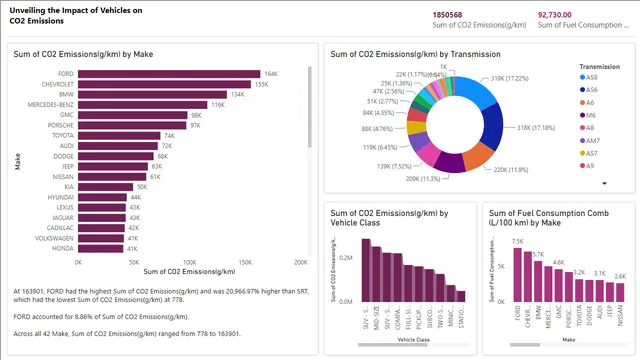The image size is (640, 360).
Task: Click the TWO-S label on Vehicle Class axis
Action: click(x=440, y=318)
